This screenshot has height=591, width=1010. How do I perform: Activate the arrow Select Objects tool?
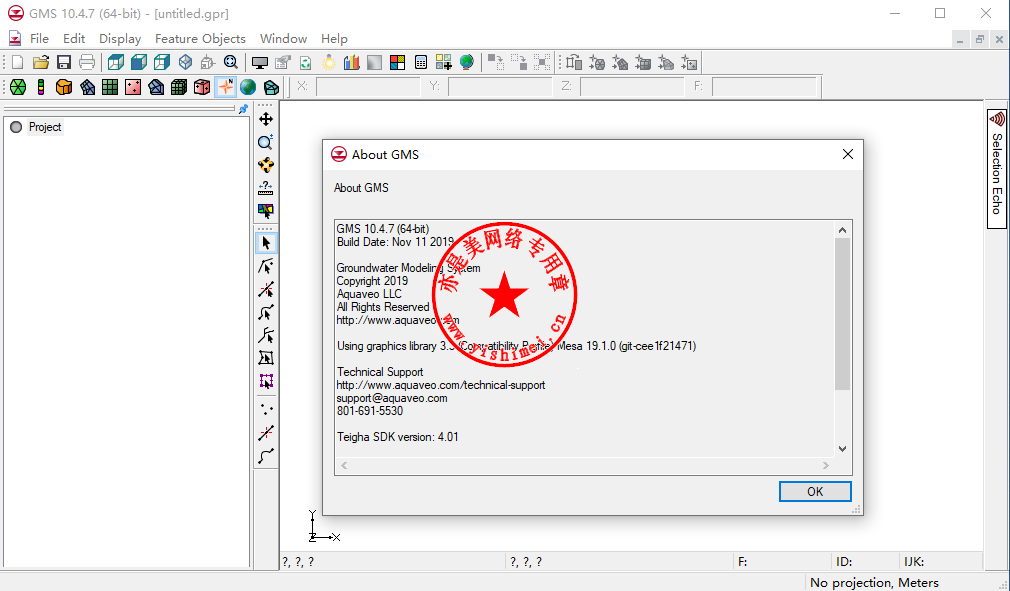click(x=266, y=243)
